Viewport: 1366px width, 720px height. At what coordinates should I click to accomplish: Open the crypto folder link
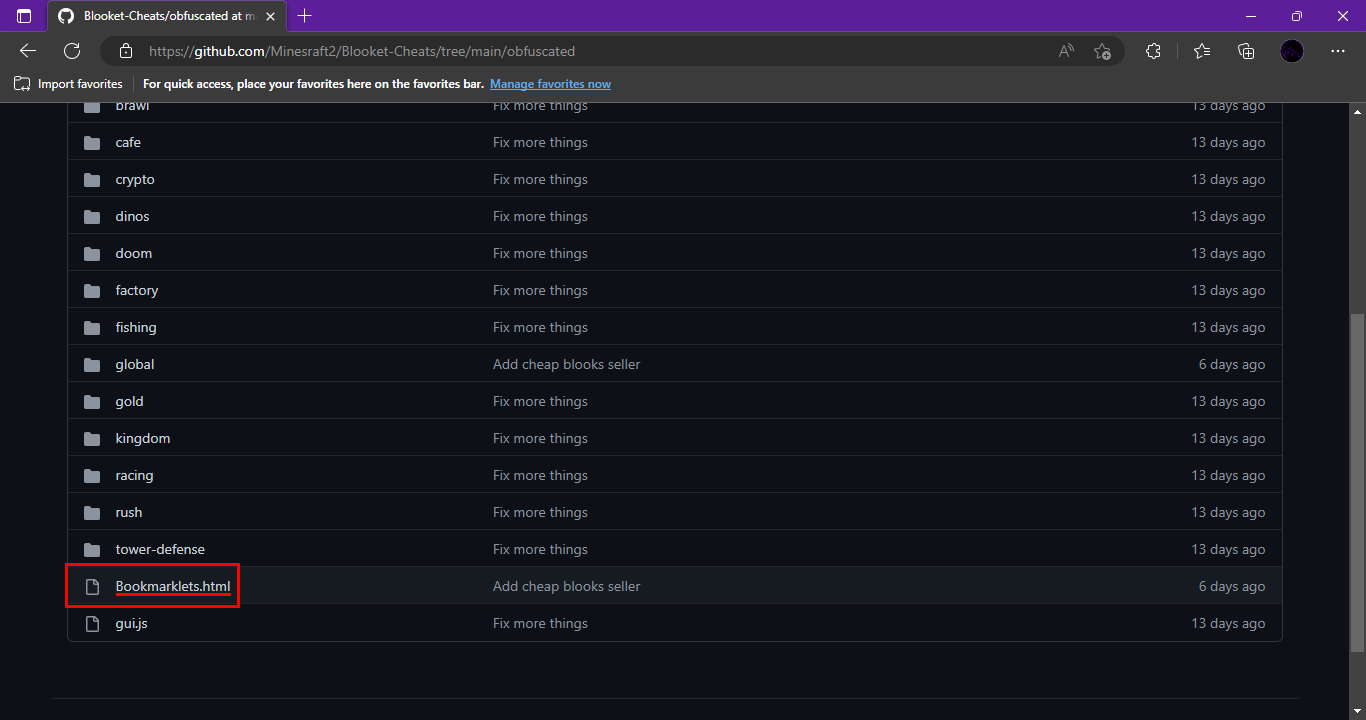pos(135,180)
